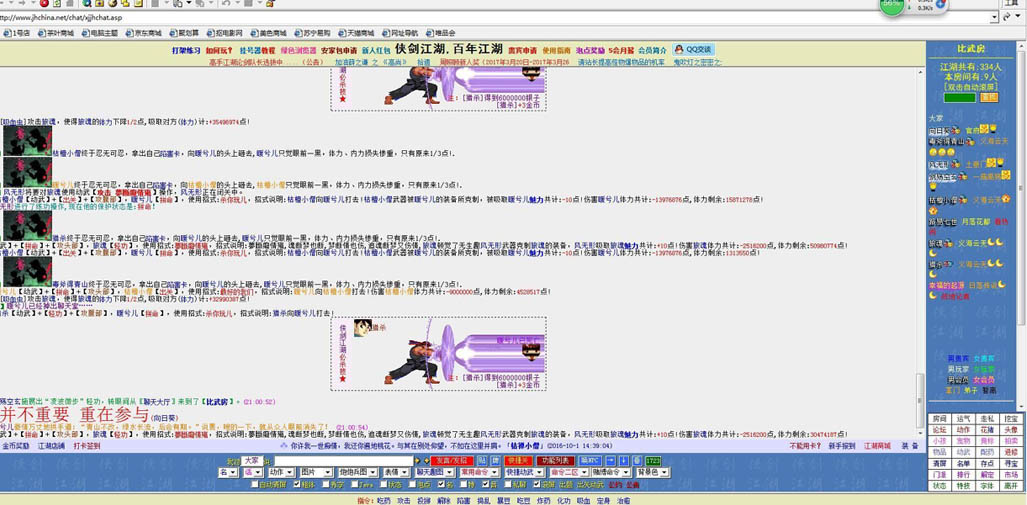Viewport: 1027px width, 505px height.
Task: Click the yellow diamond icons after message input
Action: 421,460
